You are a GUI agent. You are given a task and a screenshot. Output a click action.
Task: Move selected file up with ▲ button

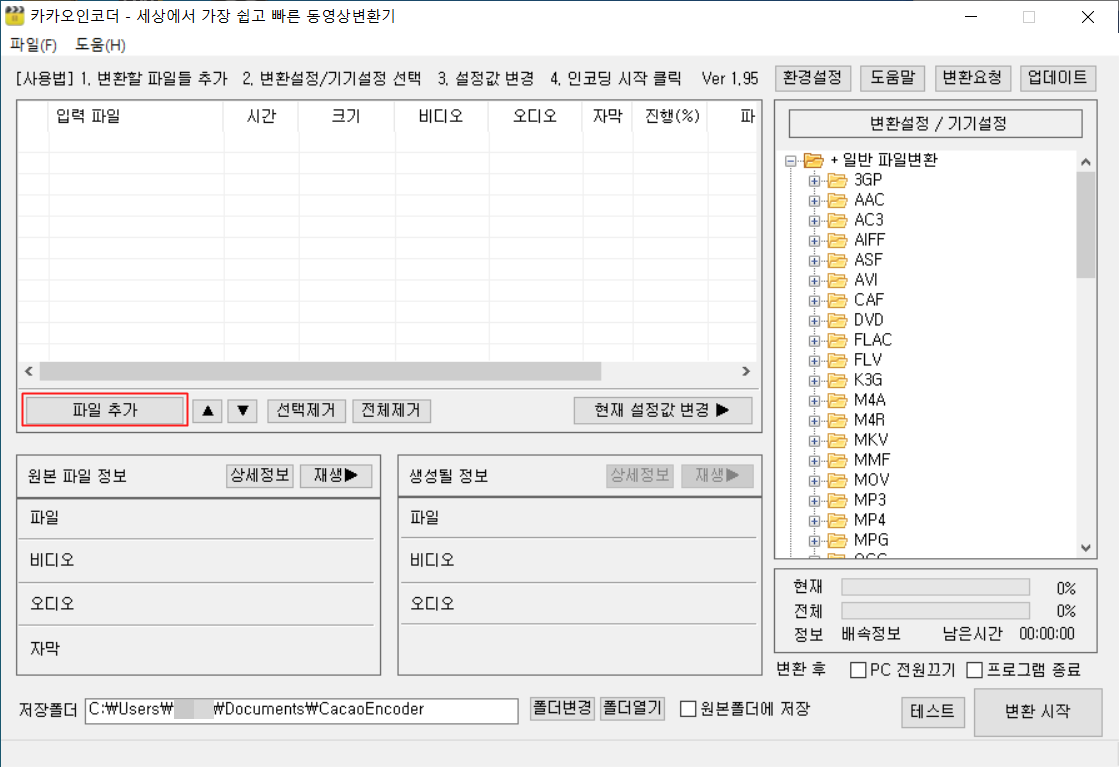click(x=208, y=410)
